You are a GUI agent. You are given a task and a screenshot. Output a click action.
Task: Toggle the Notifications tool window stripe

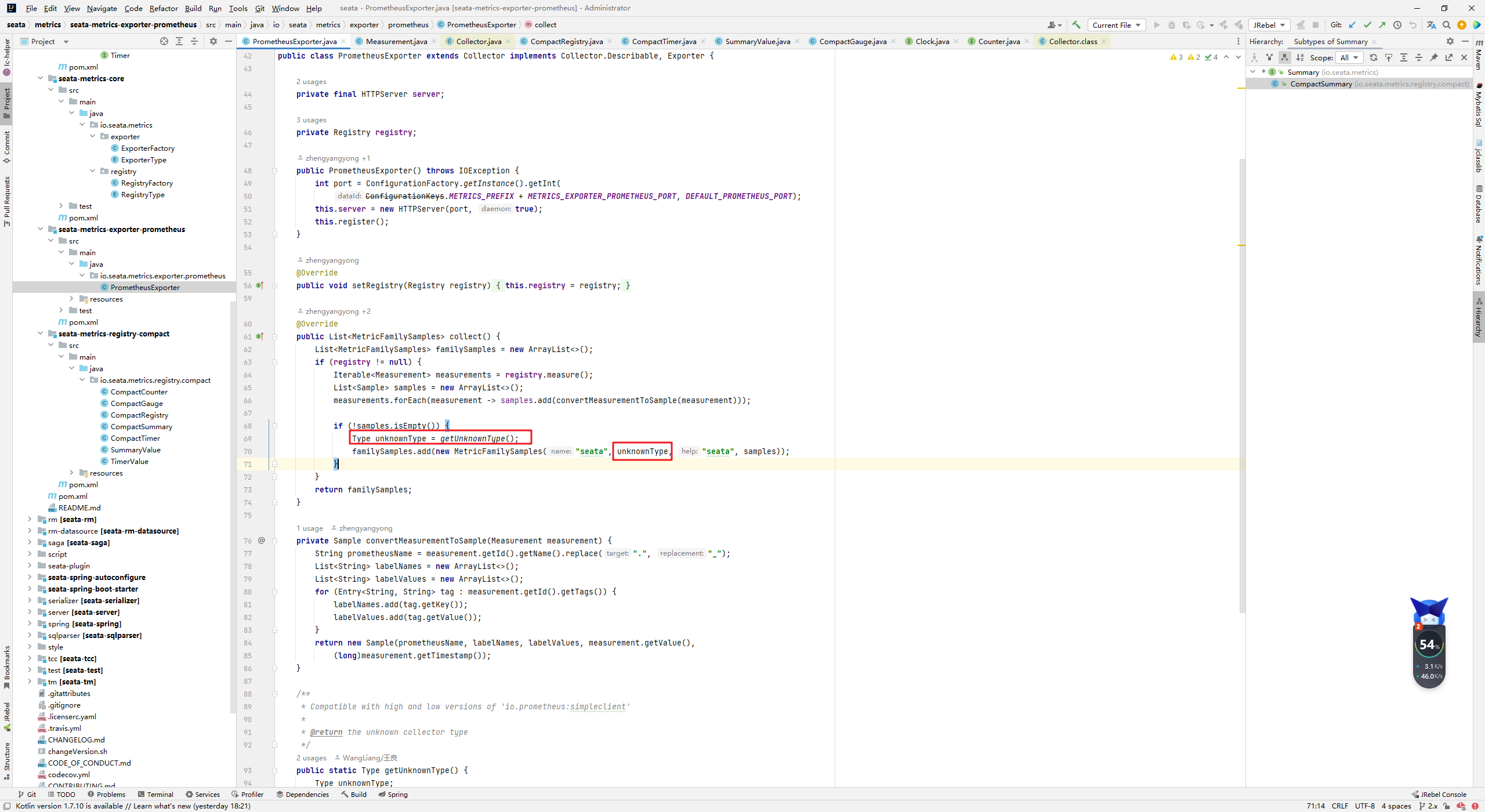[1479, 260]
